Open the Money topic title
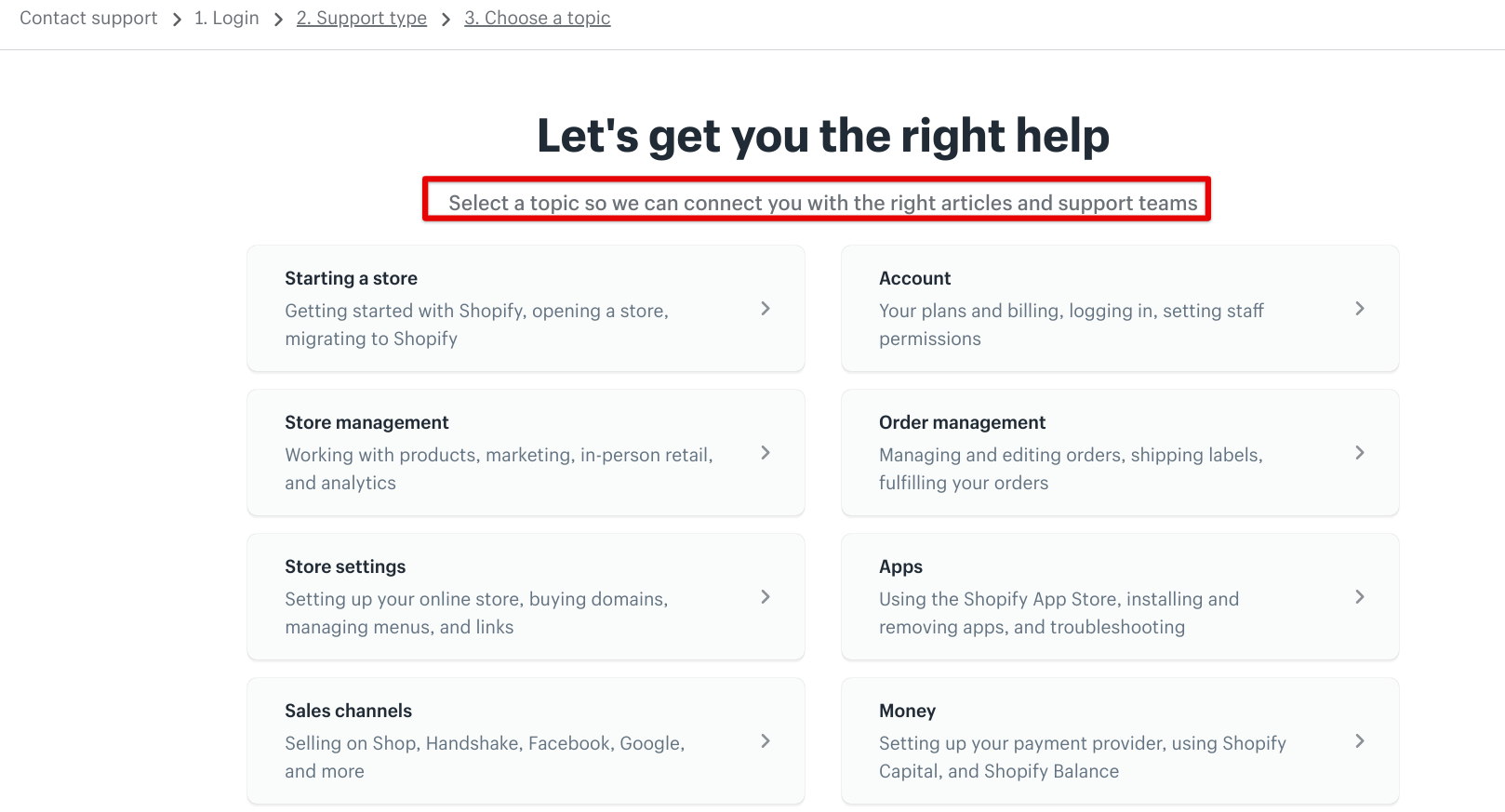The width and height of the screenshot is (1505, 812). (x=907, y=711)
